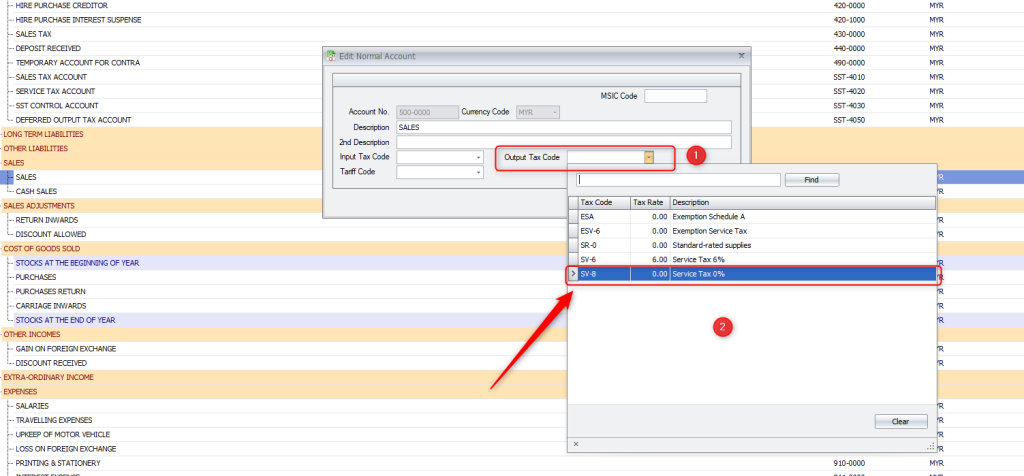Select the SV-8 Service Tax 0% row
Viewport: 1024px width, 476px height.
point(750,274)
